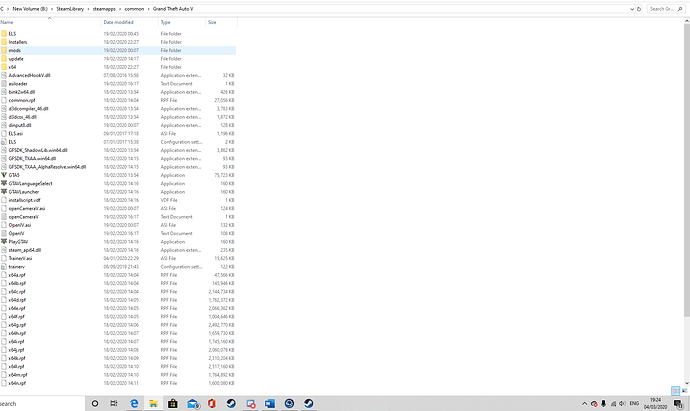Click the microphone icon in system tray

(603, 404)
